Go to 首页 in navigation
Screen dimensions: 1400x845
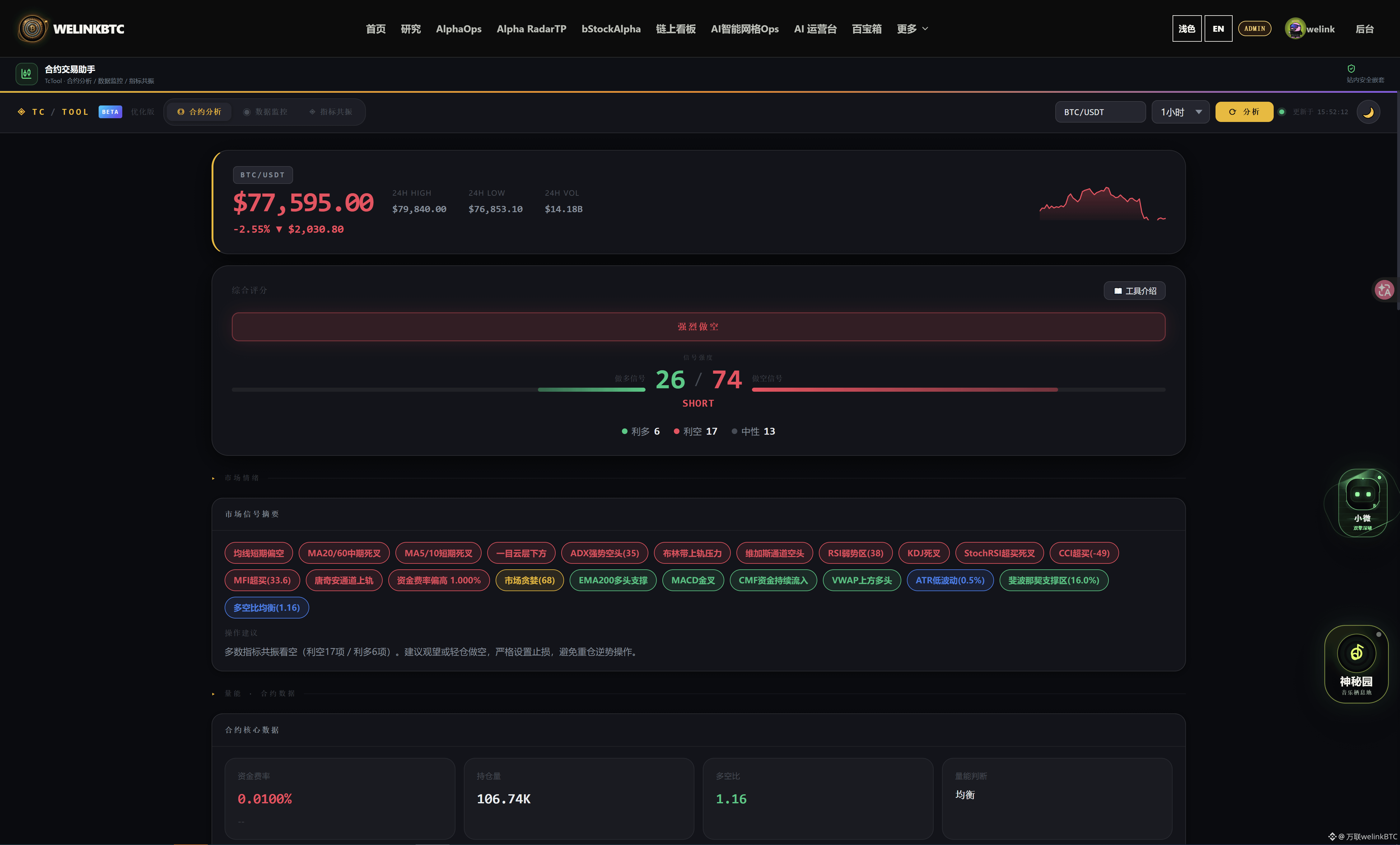coord(376,29)
